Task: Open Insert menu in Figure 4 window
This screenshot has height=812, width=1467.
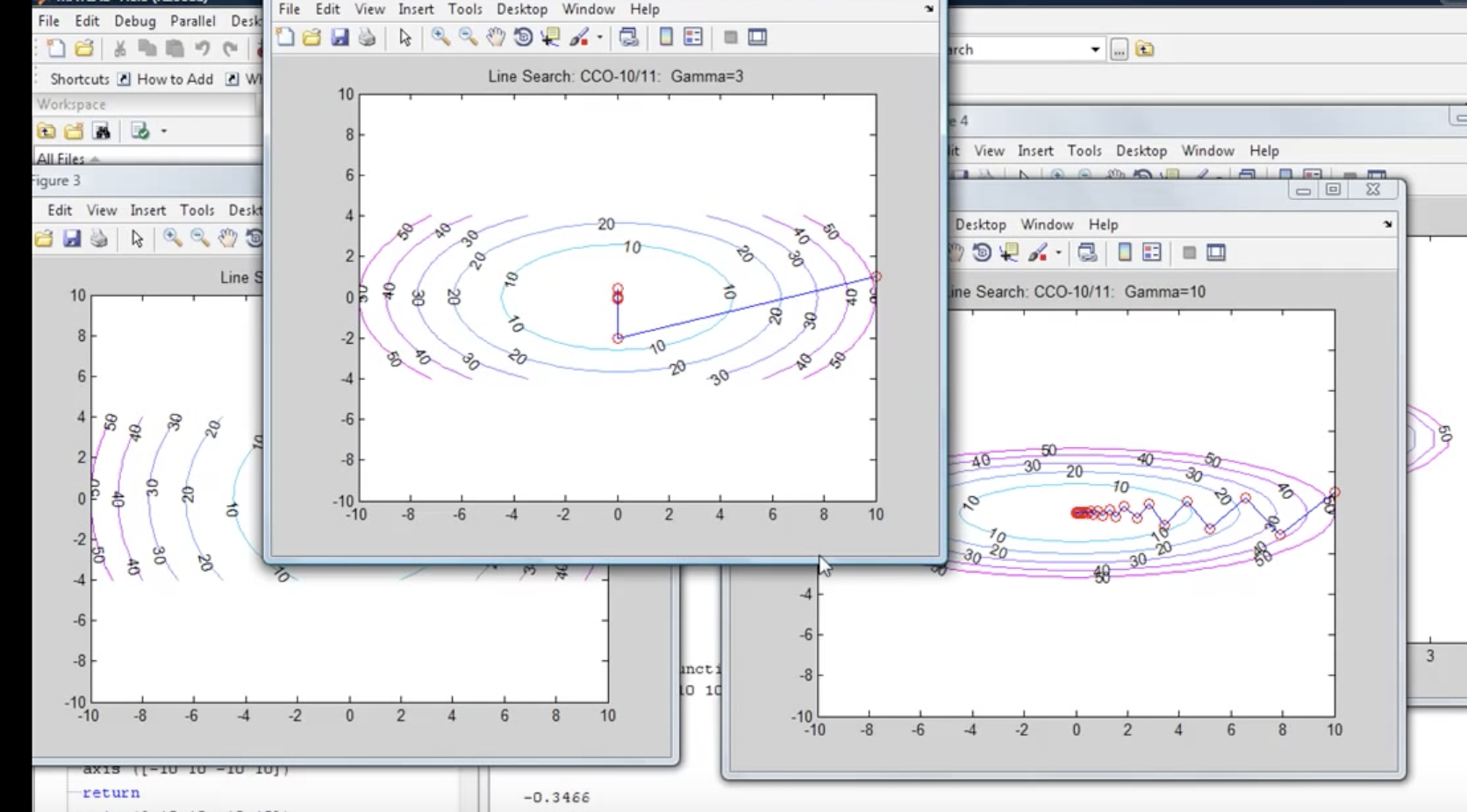Action: point(1035,151)
